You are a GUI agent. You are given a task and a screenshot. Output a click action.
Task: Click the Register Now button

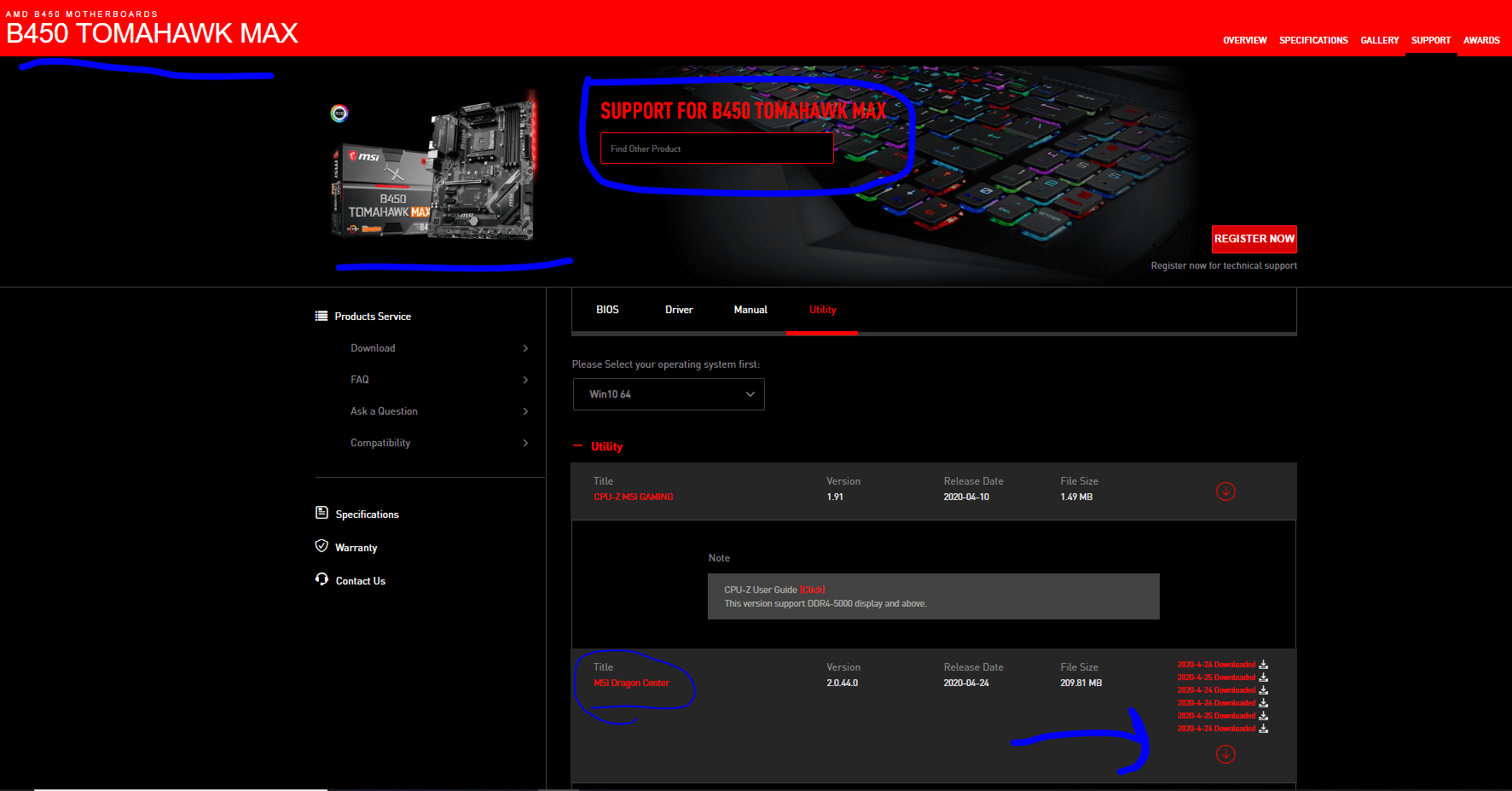tap(1254, 239)
